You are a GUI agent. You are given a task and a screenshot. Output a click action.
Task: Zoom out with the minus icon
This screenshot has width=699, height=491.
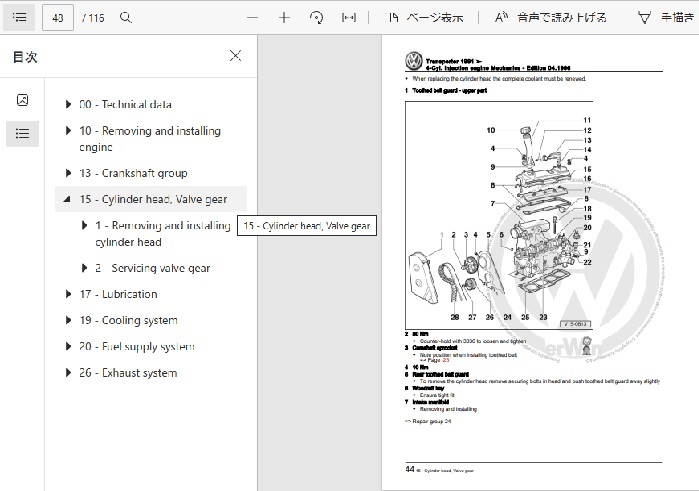pos(252,18)
